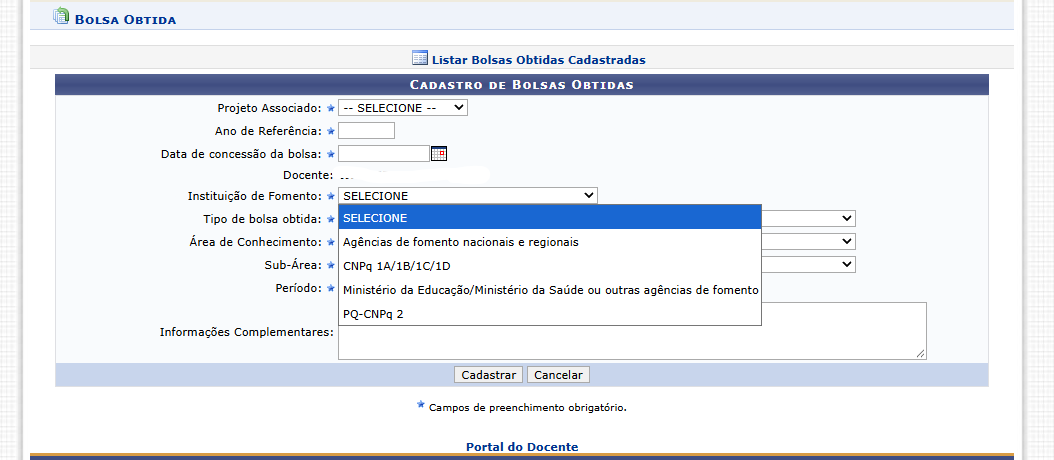The height and width of the screenshot is (460, 1054).
Task: Open the Área de Conhecimento dropdown
Action: 808,241
